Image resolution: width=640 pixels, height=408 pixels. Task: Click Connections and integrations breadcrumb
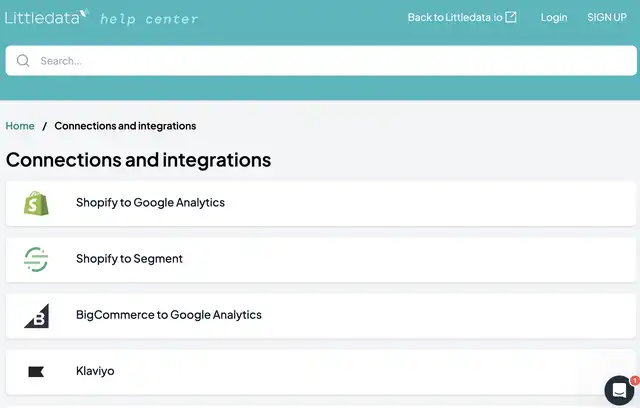125,126
